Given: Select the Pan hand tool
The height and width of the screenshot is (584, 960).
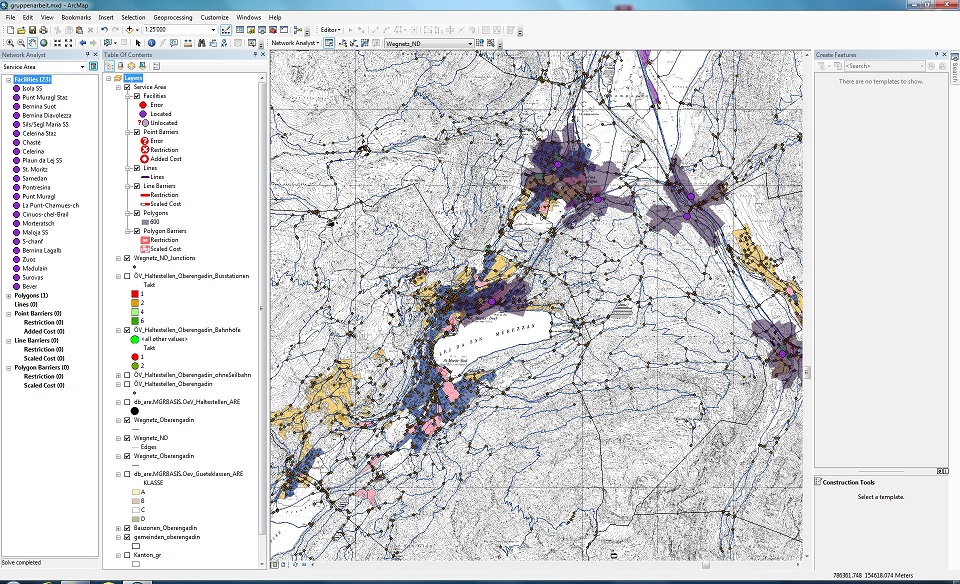Looking at the screenshot, I should pos(33,43).
